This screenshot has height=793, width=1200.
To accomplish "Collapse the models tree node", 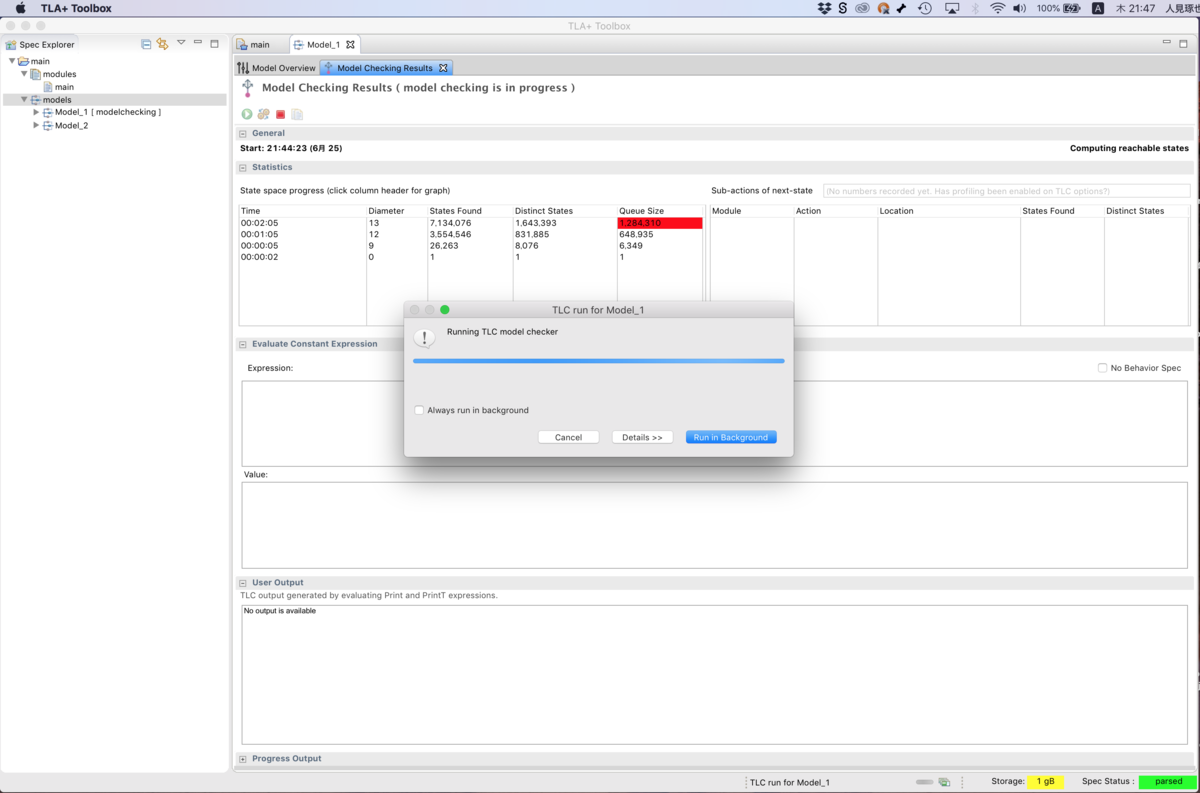I will pyautogui.click(x=24, y=100).
